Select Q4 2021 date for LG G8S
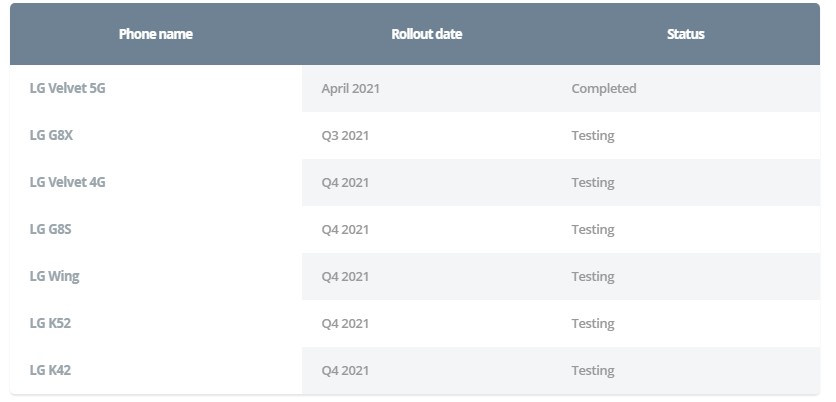Image resolution: width=836 pixels, height=402 pixels. [x=345, y=229]
